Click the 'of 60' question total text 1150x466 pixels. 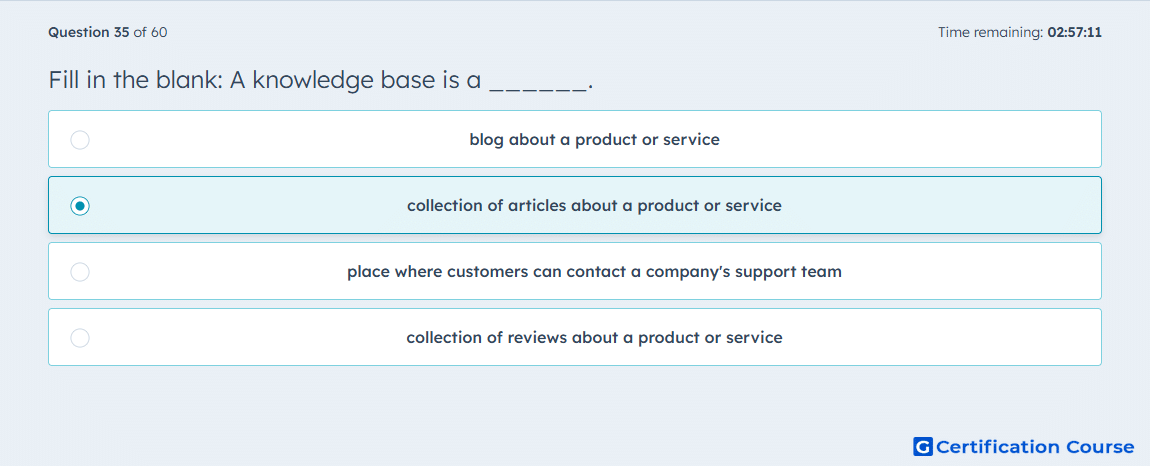coord(150,32)
